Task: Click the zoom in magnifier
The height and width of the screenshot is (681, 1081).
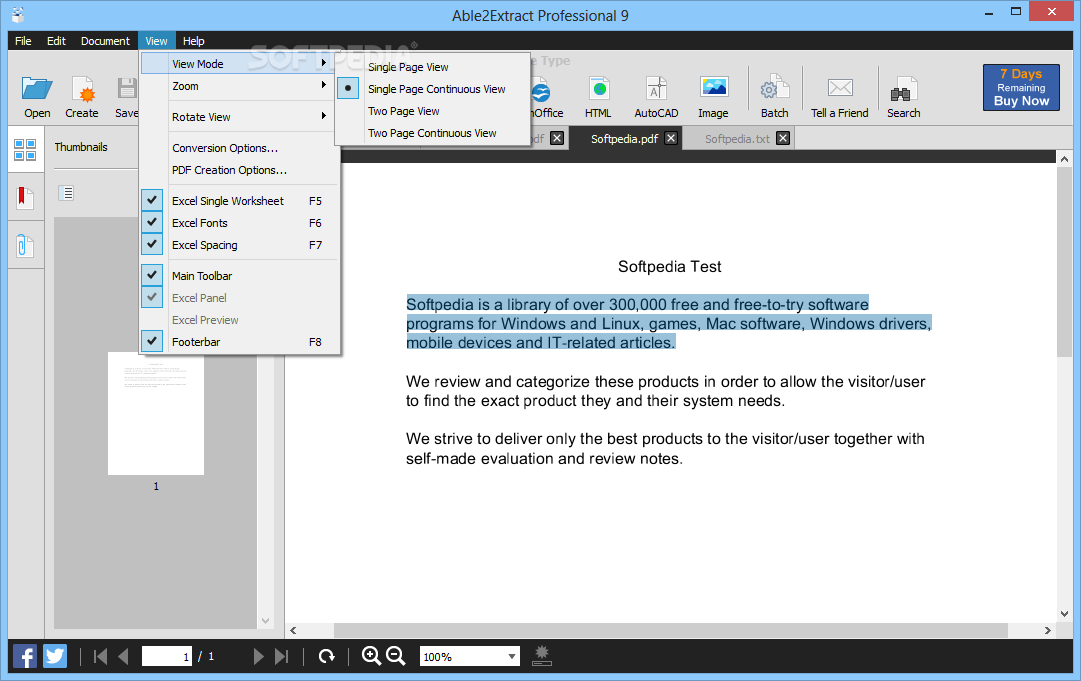Action: [x=371, y=656]
